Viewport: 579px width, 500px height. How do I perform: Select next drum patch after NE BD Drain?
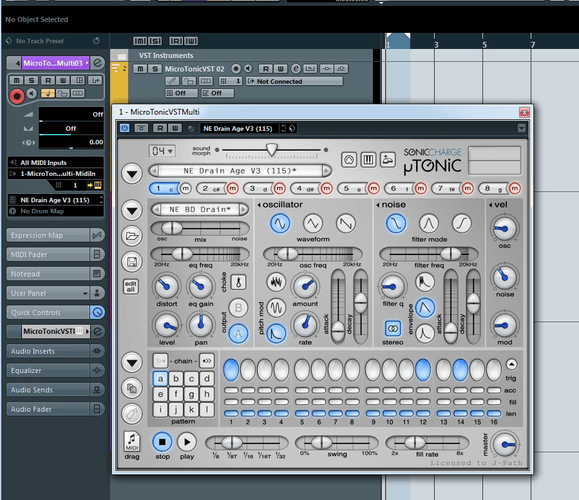pos(244,209)
